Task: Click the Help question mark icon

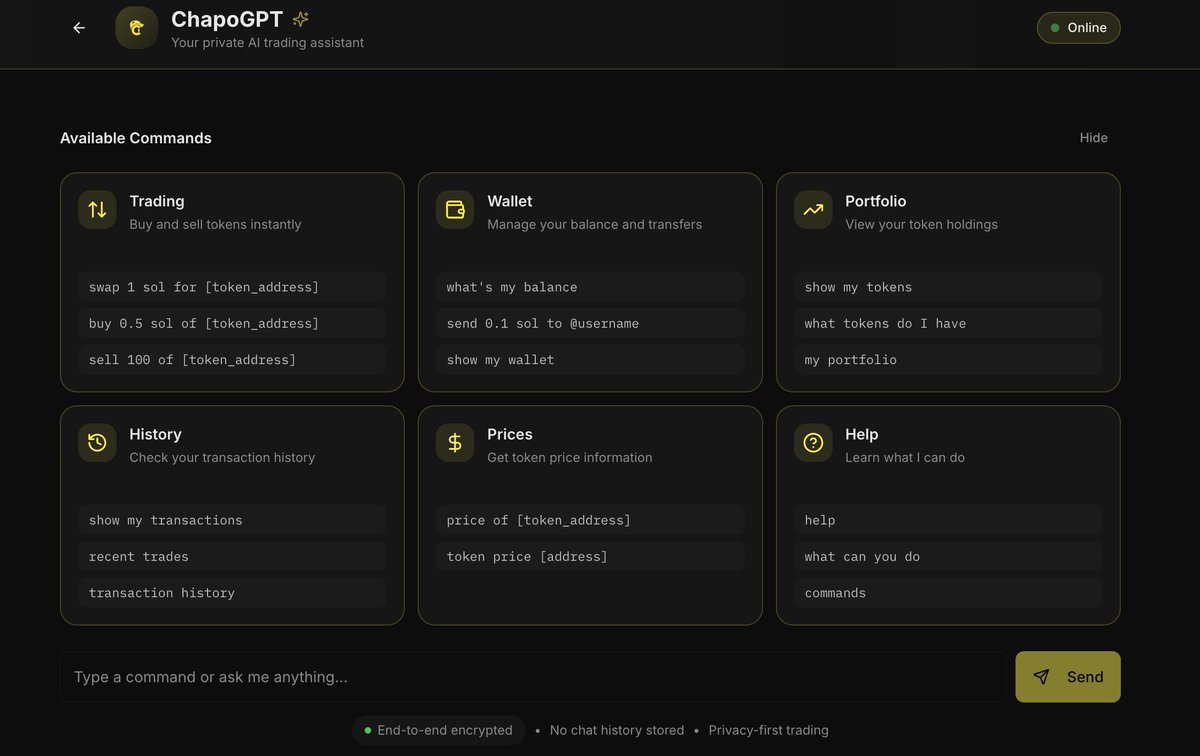Action: (813, 443)
